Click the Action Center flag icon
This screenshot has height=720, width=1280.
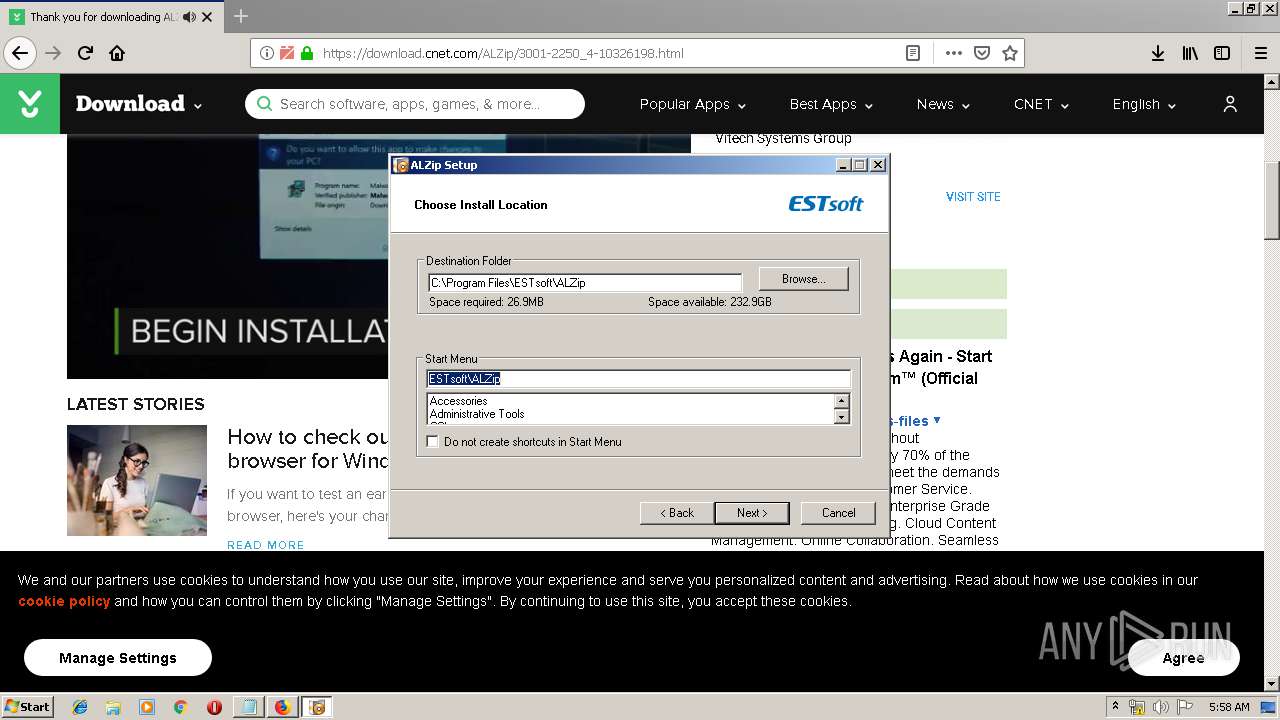(1184, 707)
